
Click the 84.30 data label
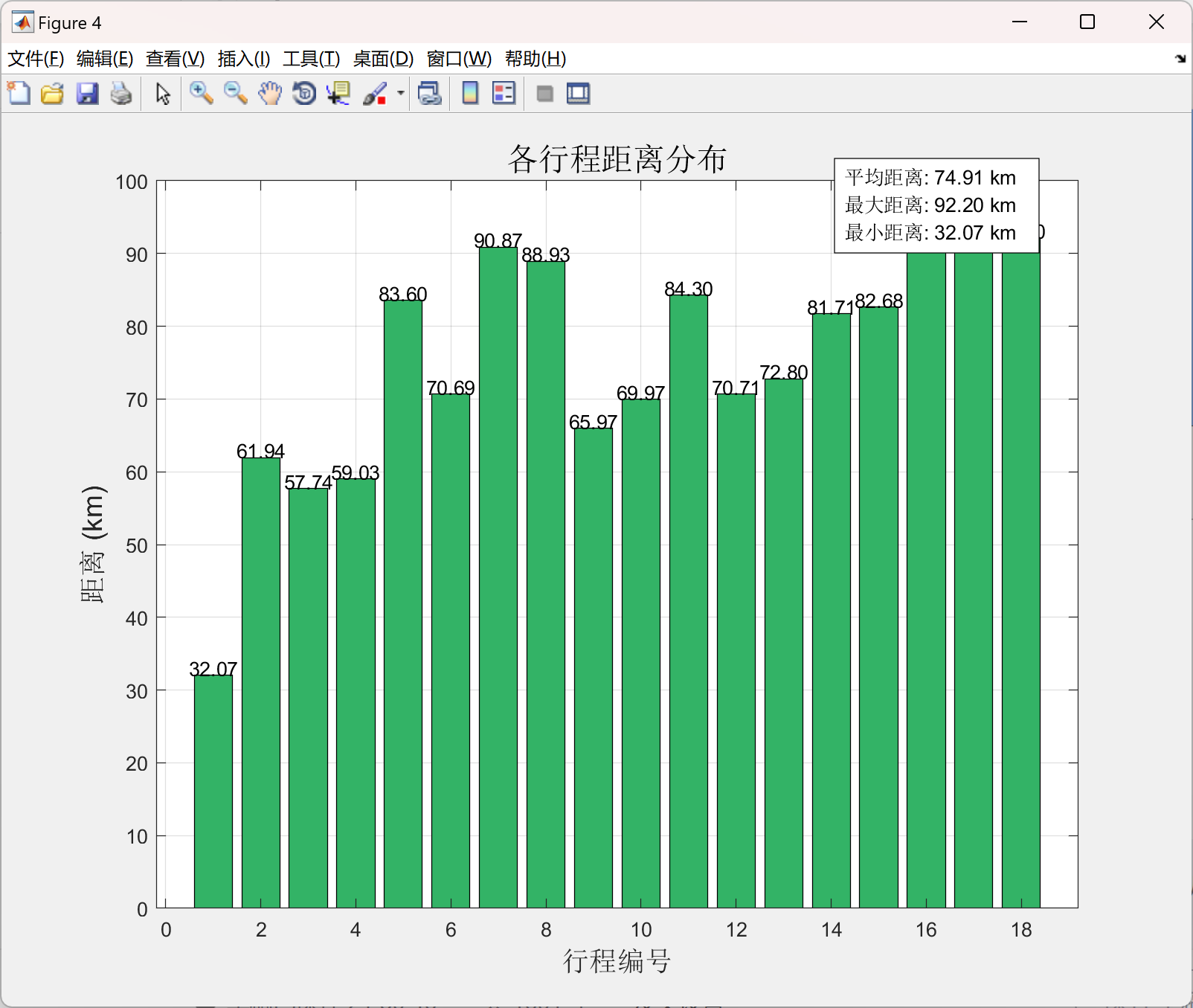[x=689, y=289]
